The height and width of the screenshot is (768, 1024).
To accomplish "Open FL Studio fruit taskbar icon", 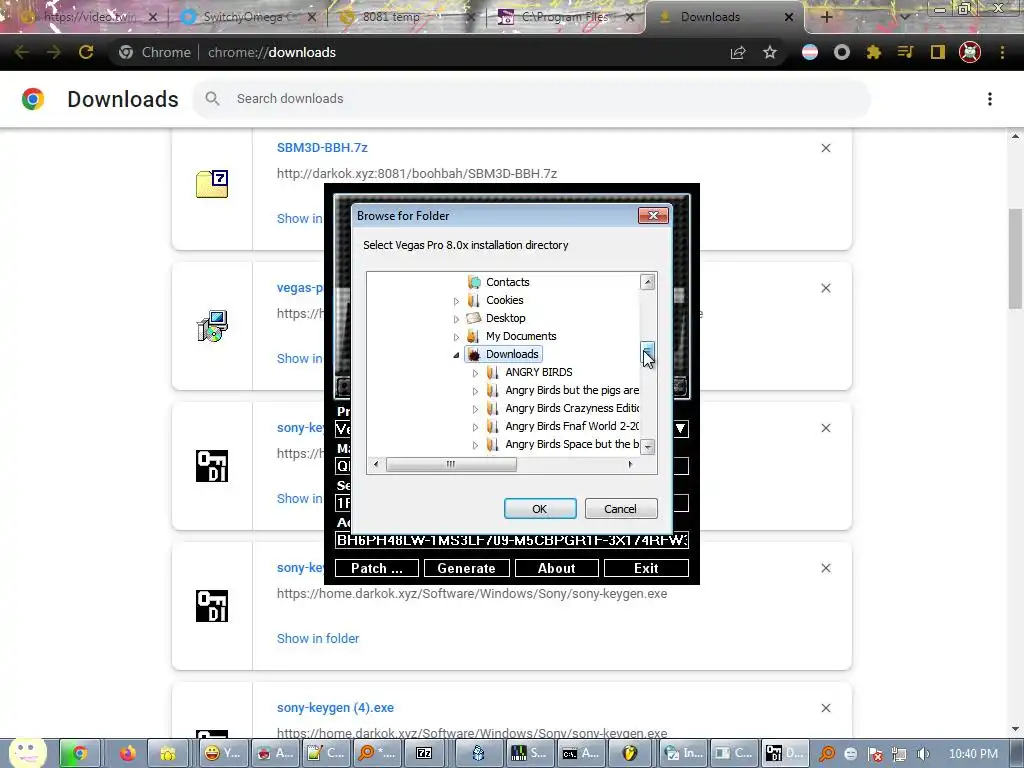I will click(629, 754).
